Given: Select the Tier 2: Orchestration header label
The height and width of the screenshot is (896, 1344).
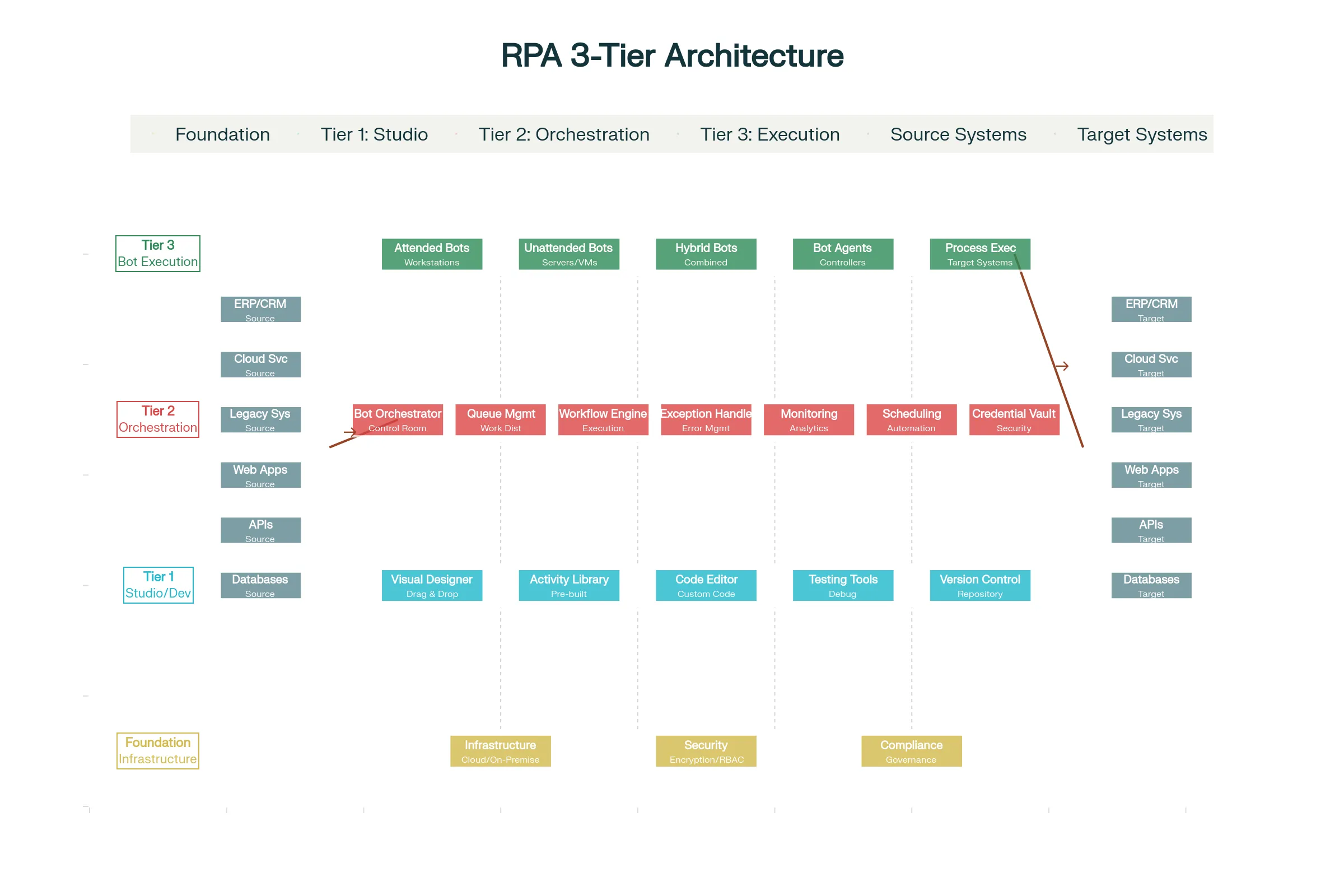Looking at the screenshot, I should pos(563,134).
